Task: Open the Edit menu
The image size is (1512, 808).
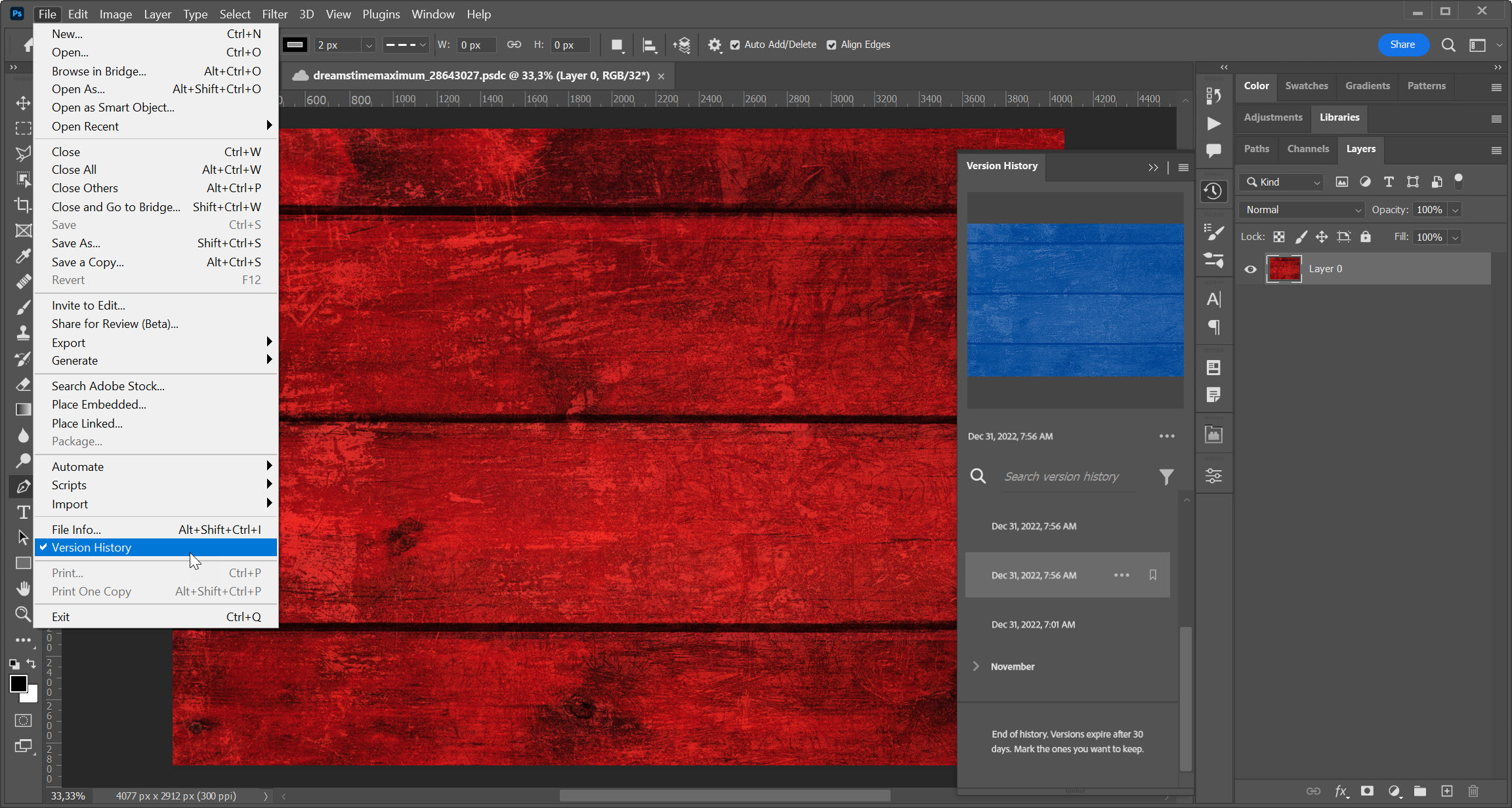Action: [x=77, y=14]
